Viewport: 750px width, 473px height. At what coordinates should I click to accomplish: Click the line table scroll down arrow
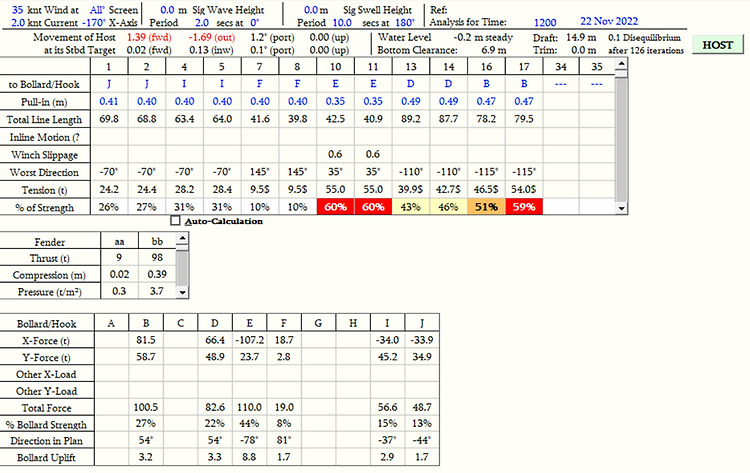621,208
